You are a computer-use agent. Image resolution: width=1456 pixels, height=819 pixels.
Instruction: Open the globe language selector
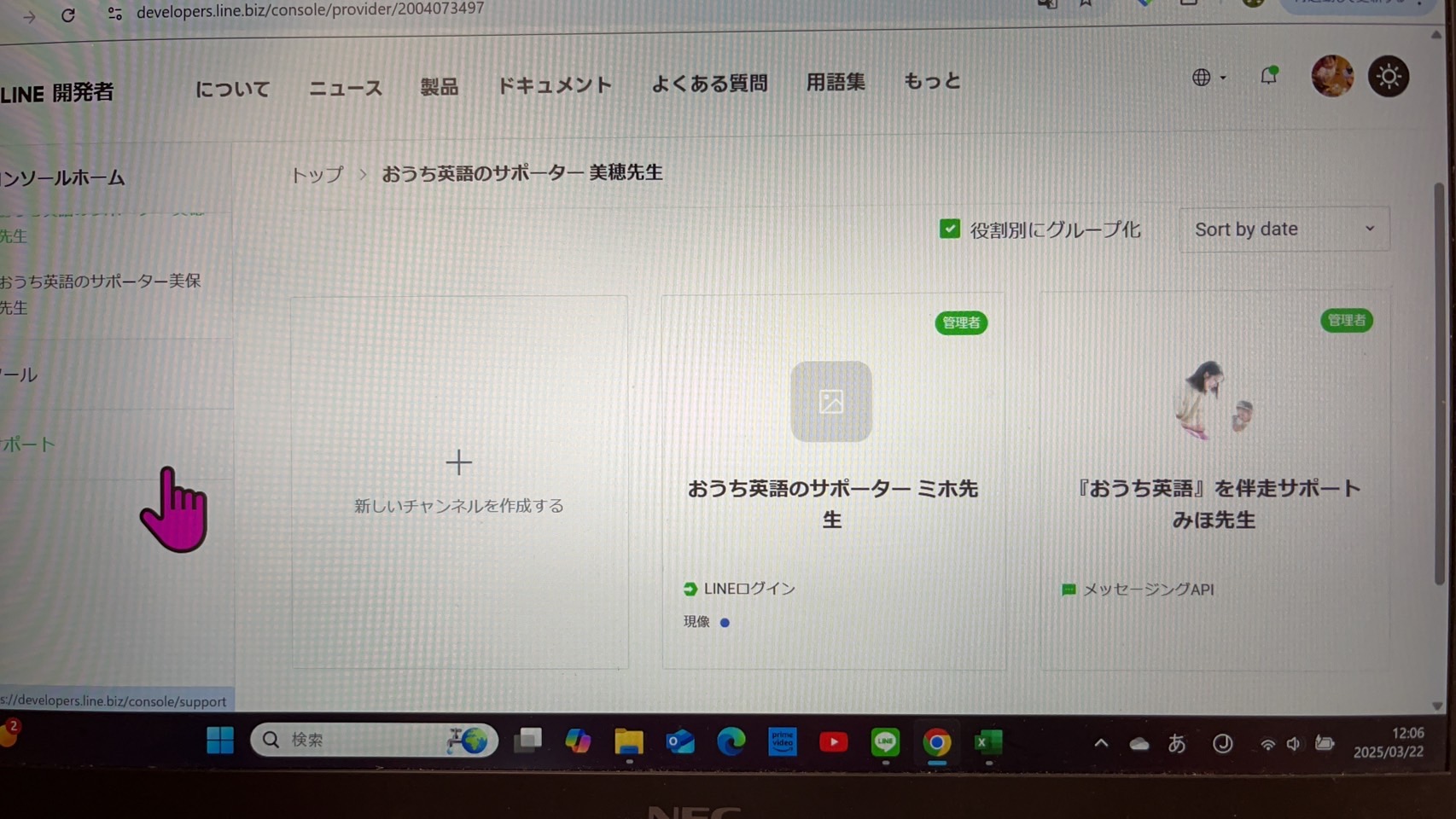coord(1208,77)
